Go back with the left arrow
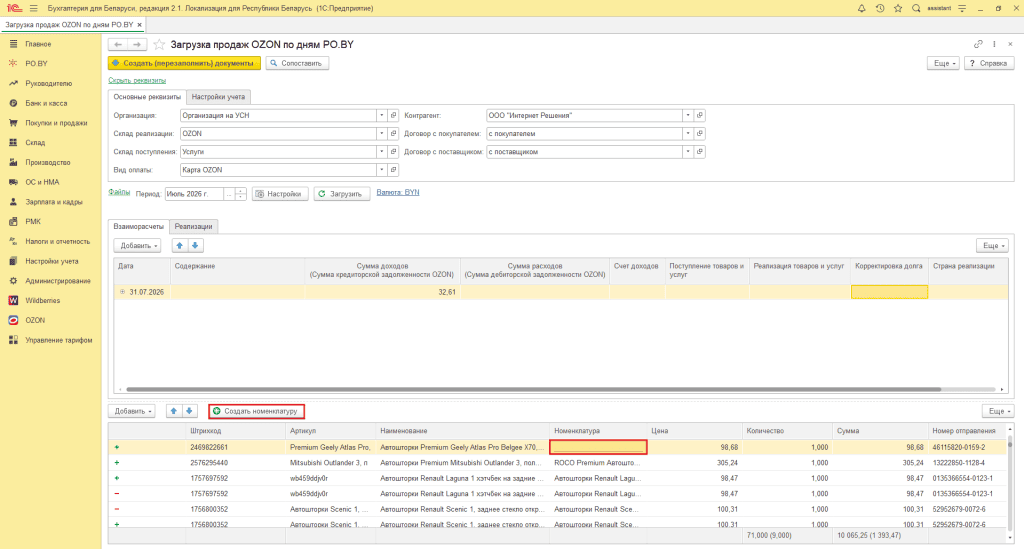 118,44
